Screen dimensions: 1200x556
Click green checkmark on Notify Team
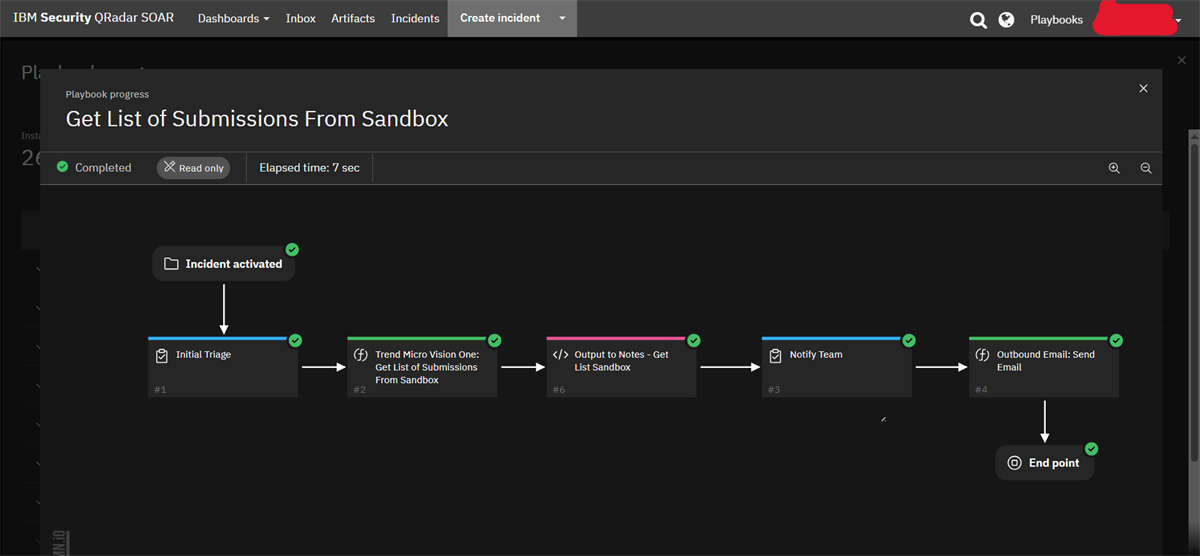click(909, 340)
